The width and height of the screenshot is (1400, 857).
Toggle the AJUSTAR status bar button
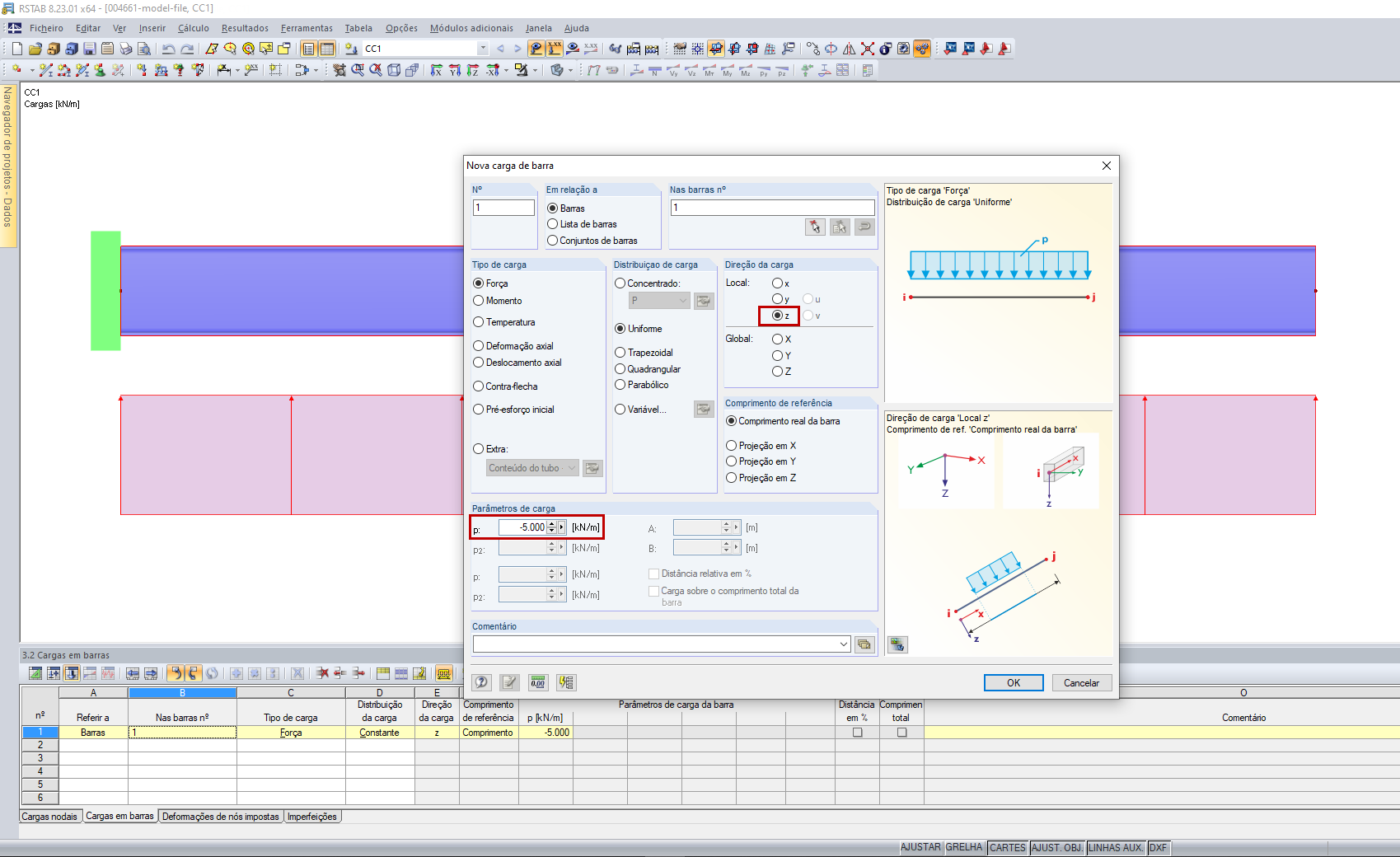[920, 847]
